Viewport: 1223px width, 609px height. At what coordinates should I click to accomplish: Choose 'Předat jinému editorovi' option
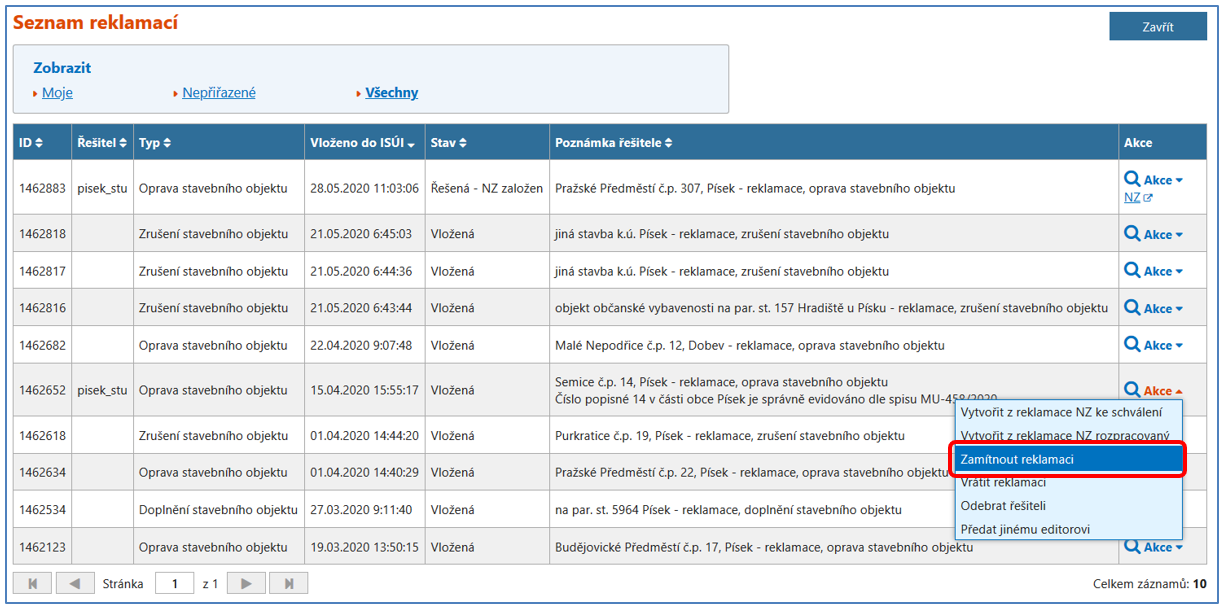[x=1025, y=529]
